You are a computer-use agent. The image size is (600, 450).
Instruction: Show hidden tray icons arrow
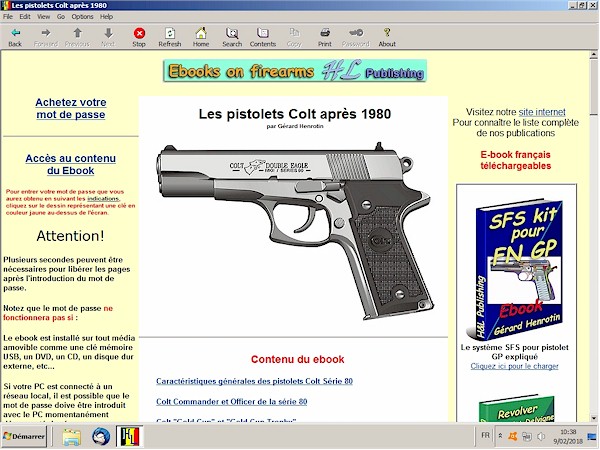[500, 436]
